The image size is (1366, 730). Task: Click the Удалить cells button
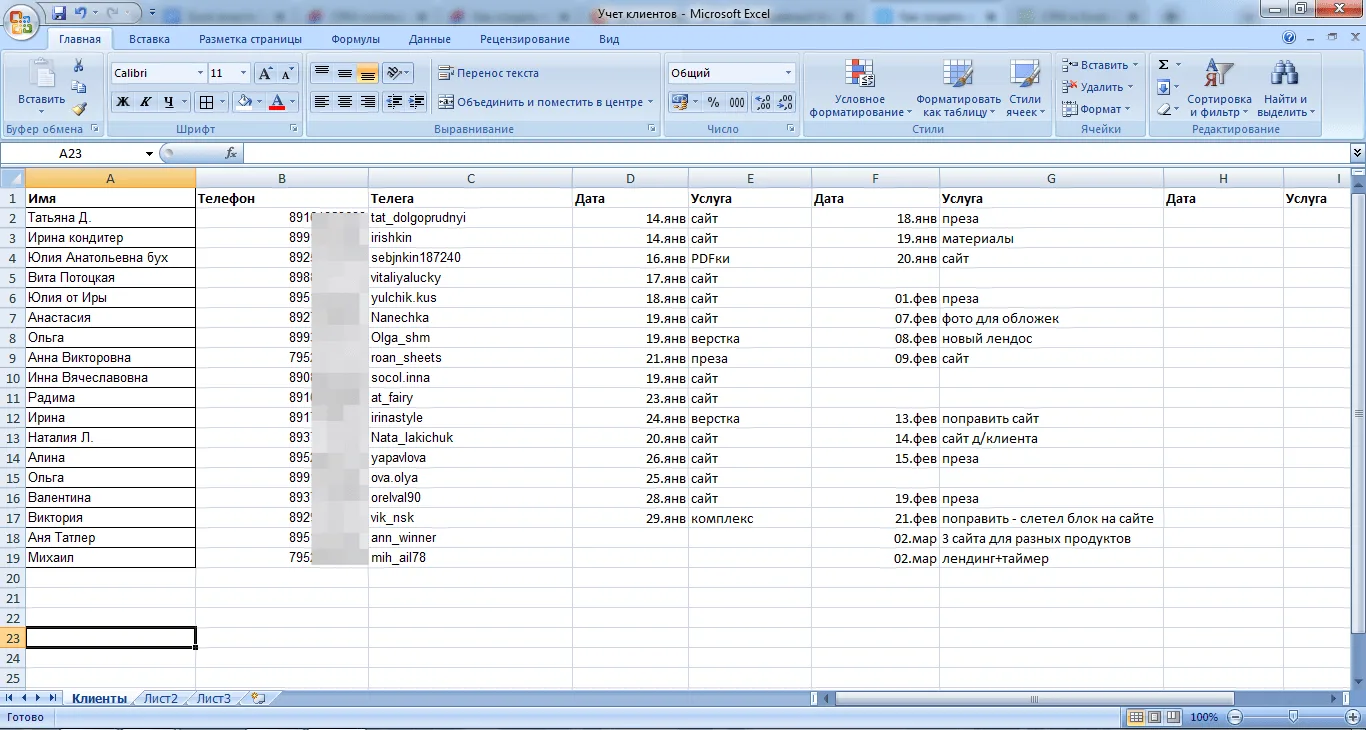tap(1097, 87)
